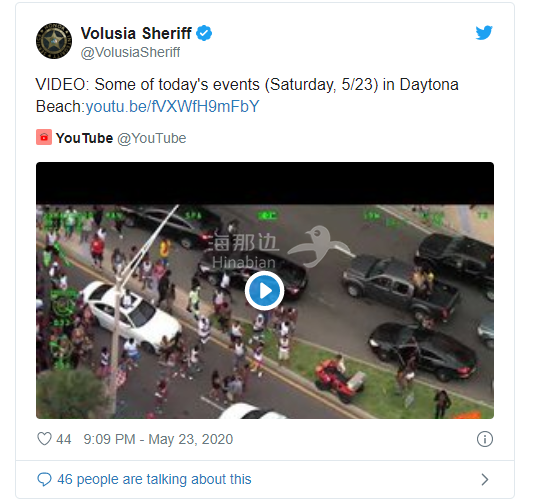
Task: Click the red YouTube card icon
Action: tap(44, 137)
